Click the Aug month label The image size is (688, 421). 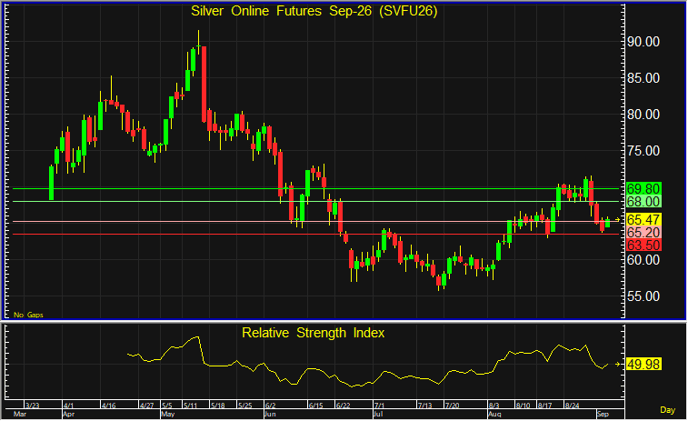pyautogui.click(x=494, y=414)
